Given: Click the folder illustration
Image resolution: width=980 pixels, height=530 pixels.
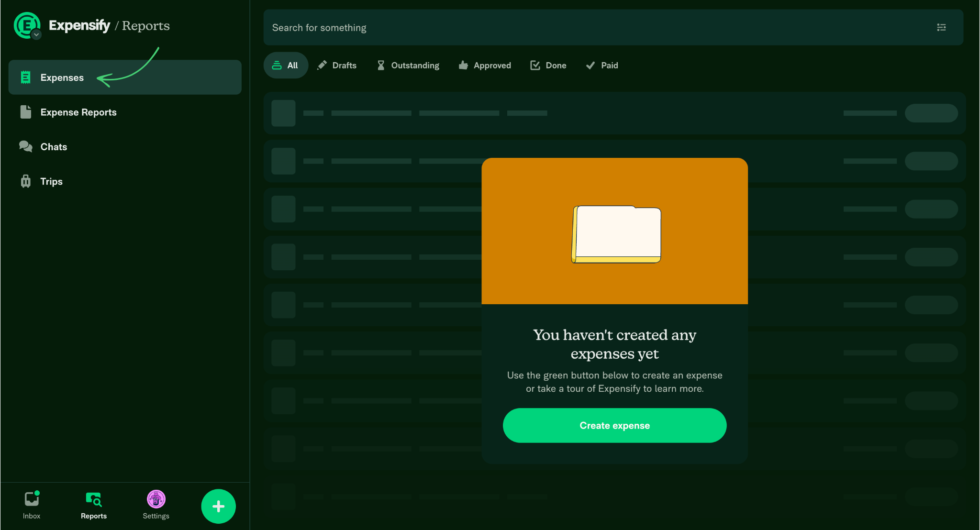Looking at the screenshot, I should [x=616, y=234].
